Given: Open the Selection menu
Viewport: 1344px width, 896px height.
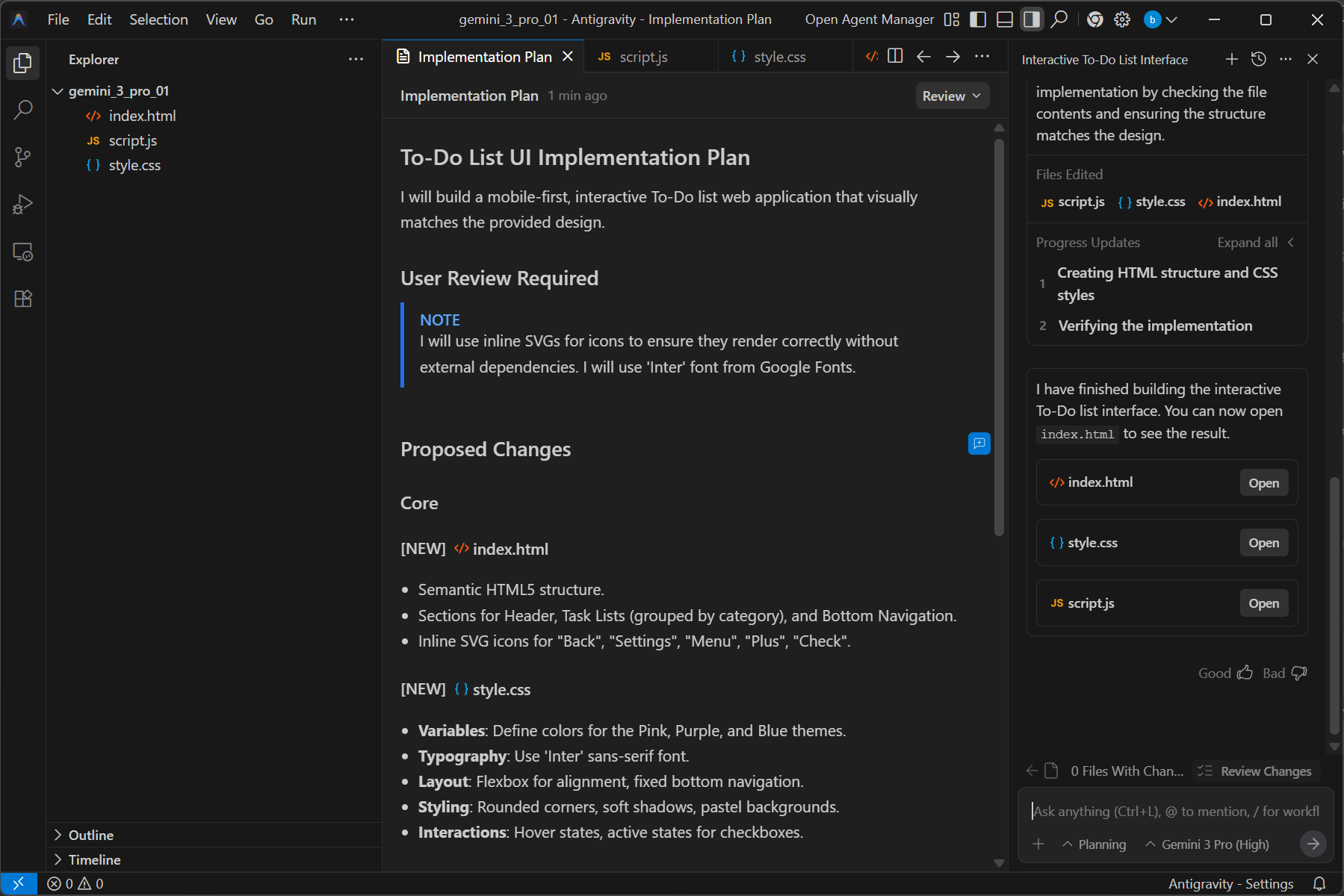Looking at the screenshot, I should pos(158,19).
